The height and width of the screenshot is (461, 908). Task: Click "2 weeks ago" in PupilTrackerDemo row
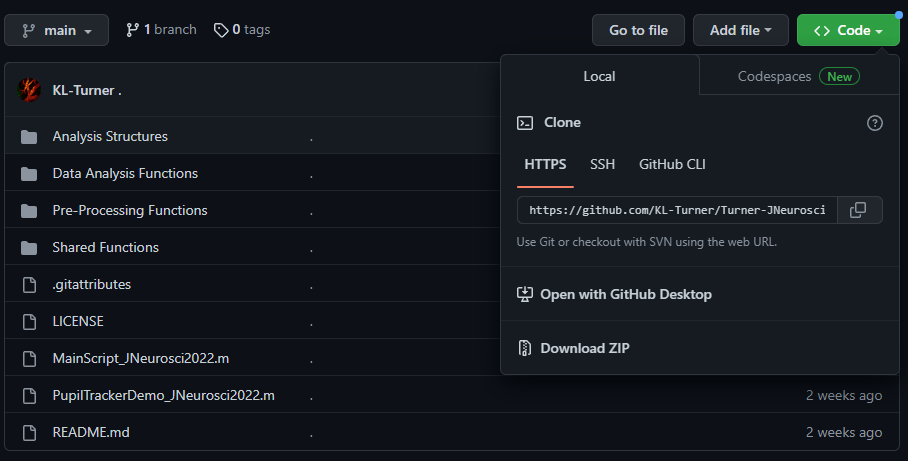click(x=844, y=396)
